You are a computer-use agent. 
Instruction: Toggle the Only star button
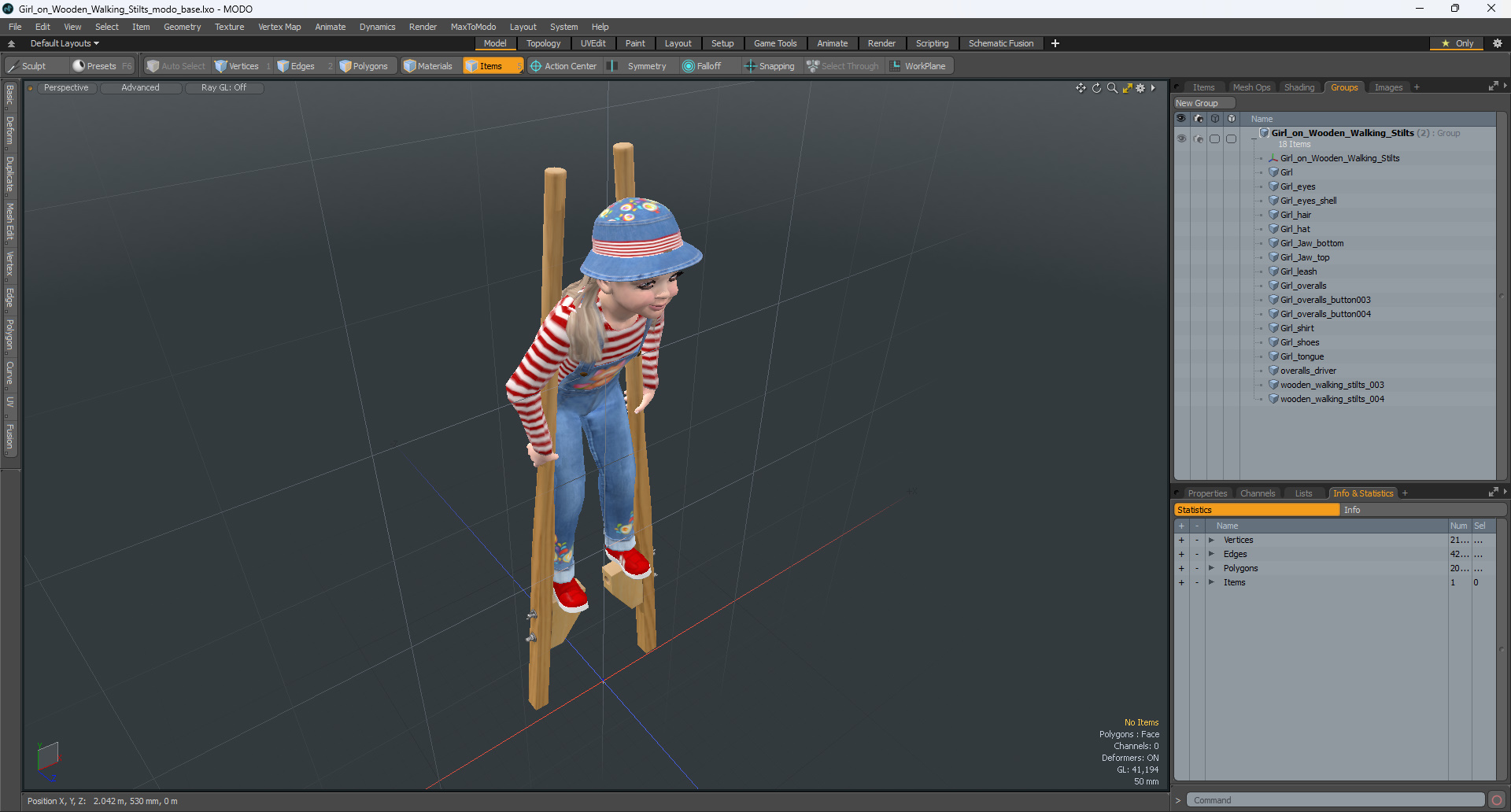point(1457,43)
